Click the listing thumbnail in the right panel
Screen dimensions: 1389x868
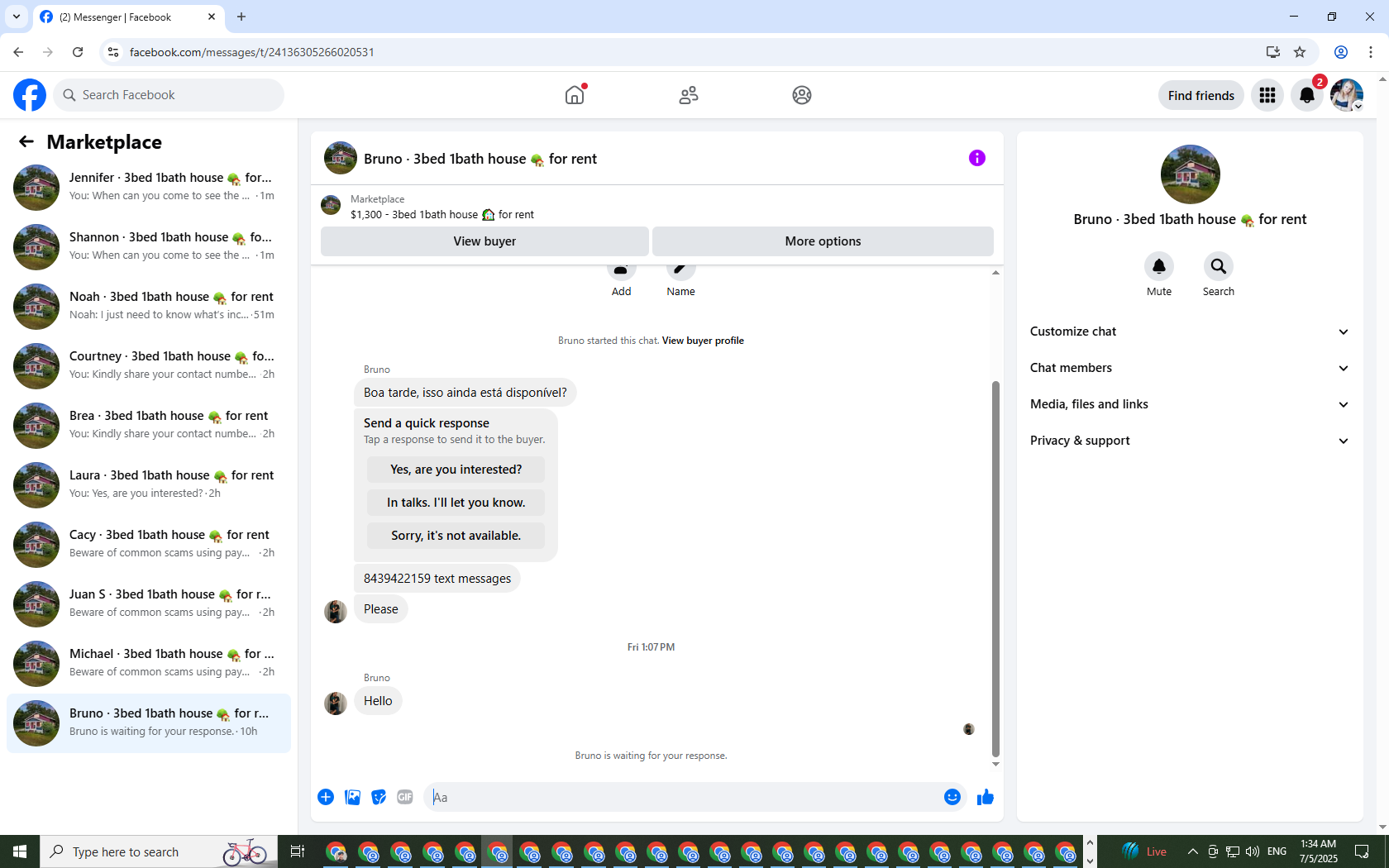pos(1191,174)
